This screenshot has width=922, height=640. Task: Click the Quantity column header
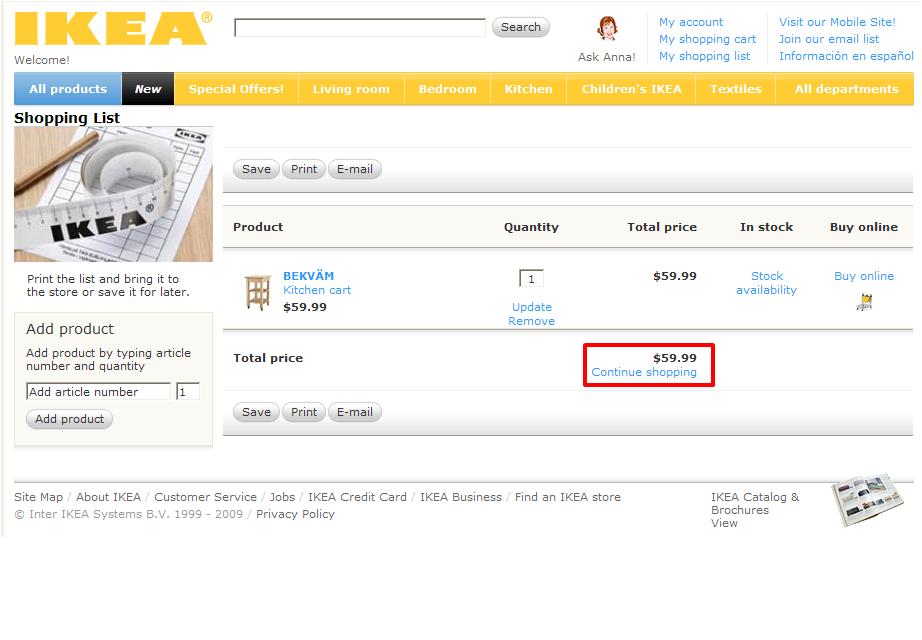(x=531, y=227)
